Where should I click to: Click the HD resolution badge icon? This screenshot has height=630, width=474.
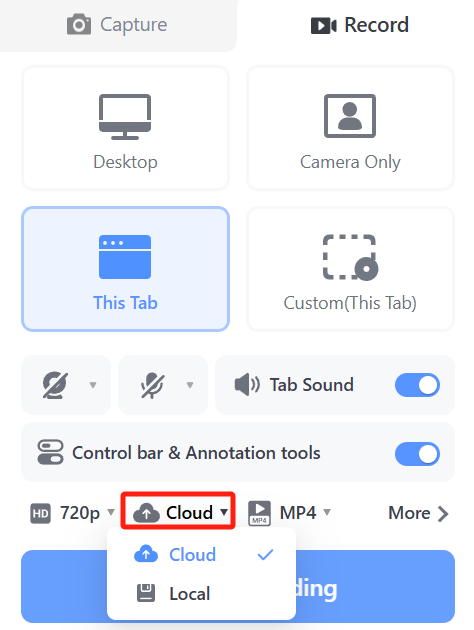[x=41, y=513]
